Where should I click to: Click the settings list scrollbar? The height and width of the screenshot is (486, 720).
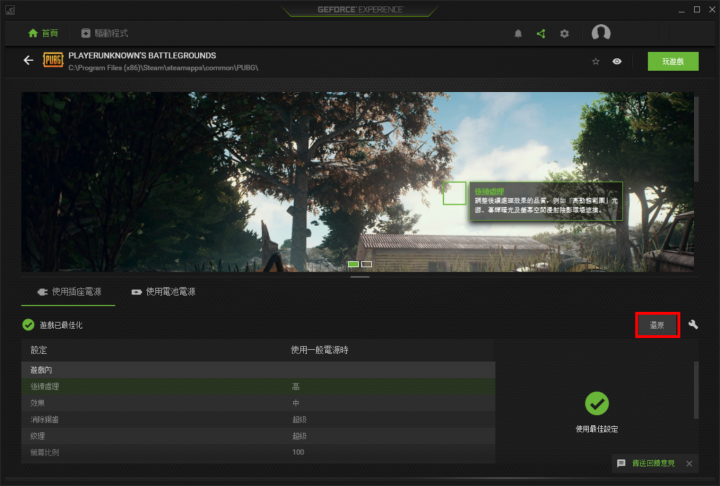696,390
